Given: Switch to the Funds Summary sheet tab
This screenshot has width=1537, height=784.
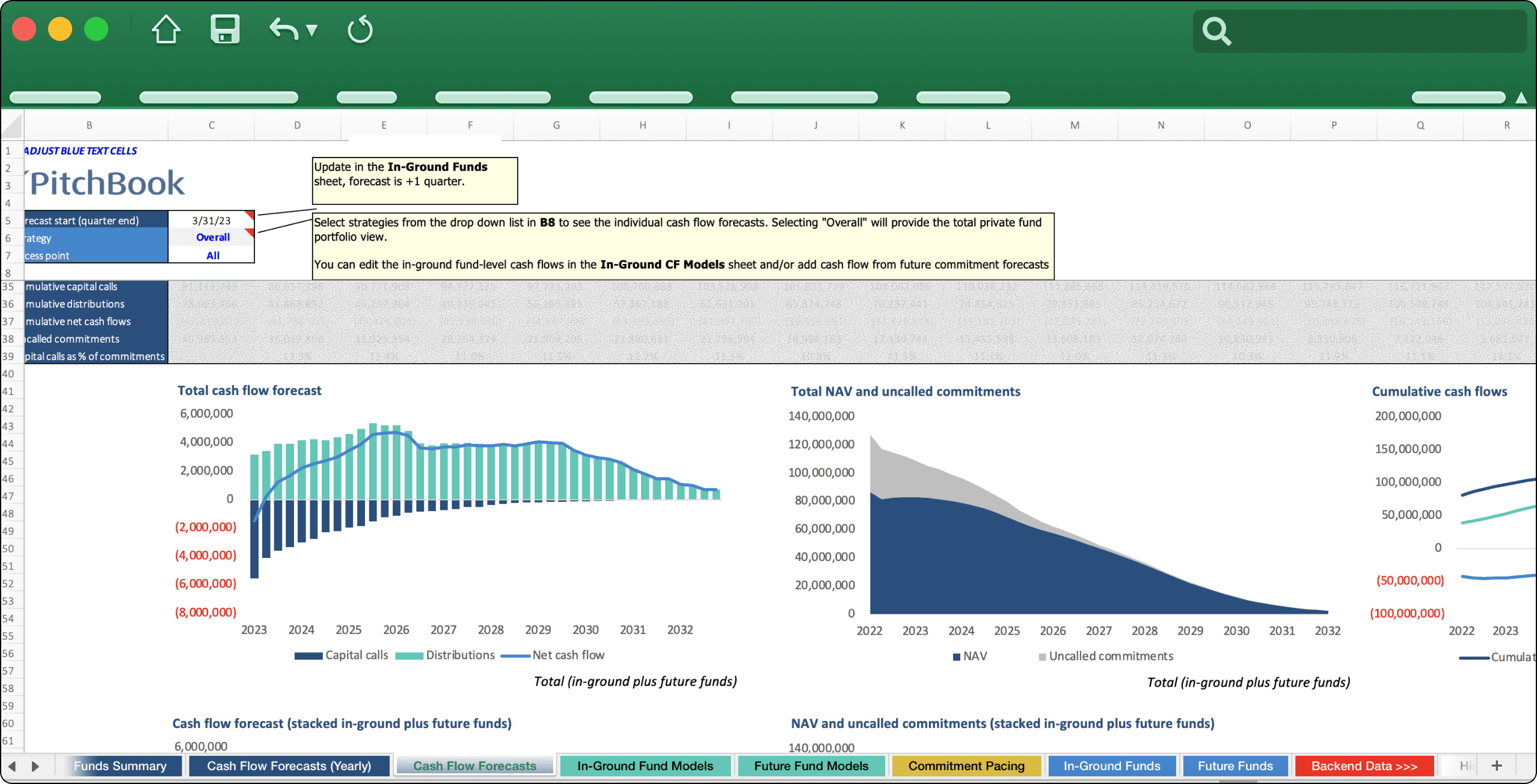Looking at the screenshot, I should (x=120, y=766).
